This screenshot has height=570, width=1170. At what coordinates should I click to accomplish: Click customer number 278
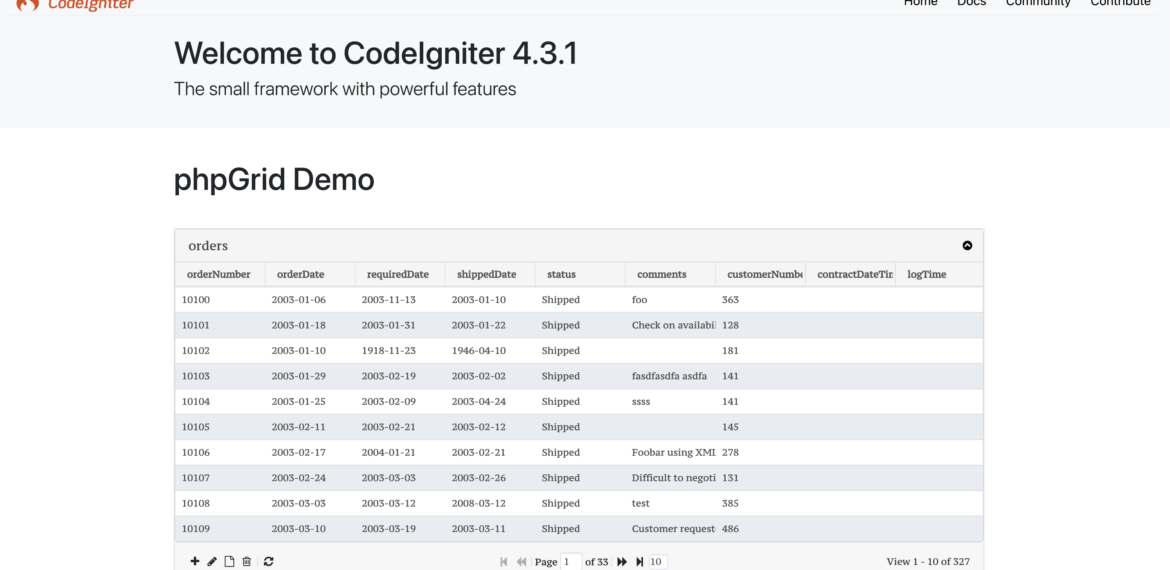pyautogui.click(x=731, y=452)
